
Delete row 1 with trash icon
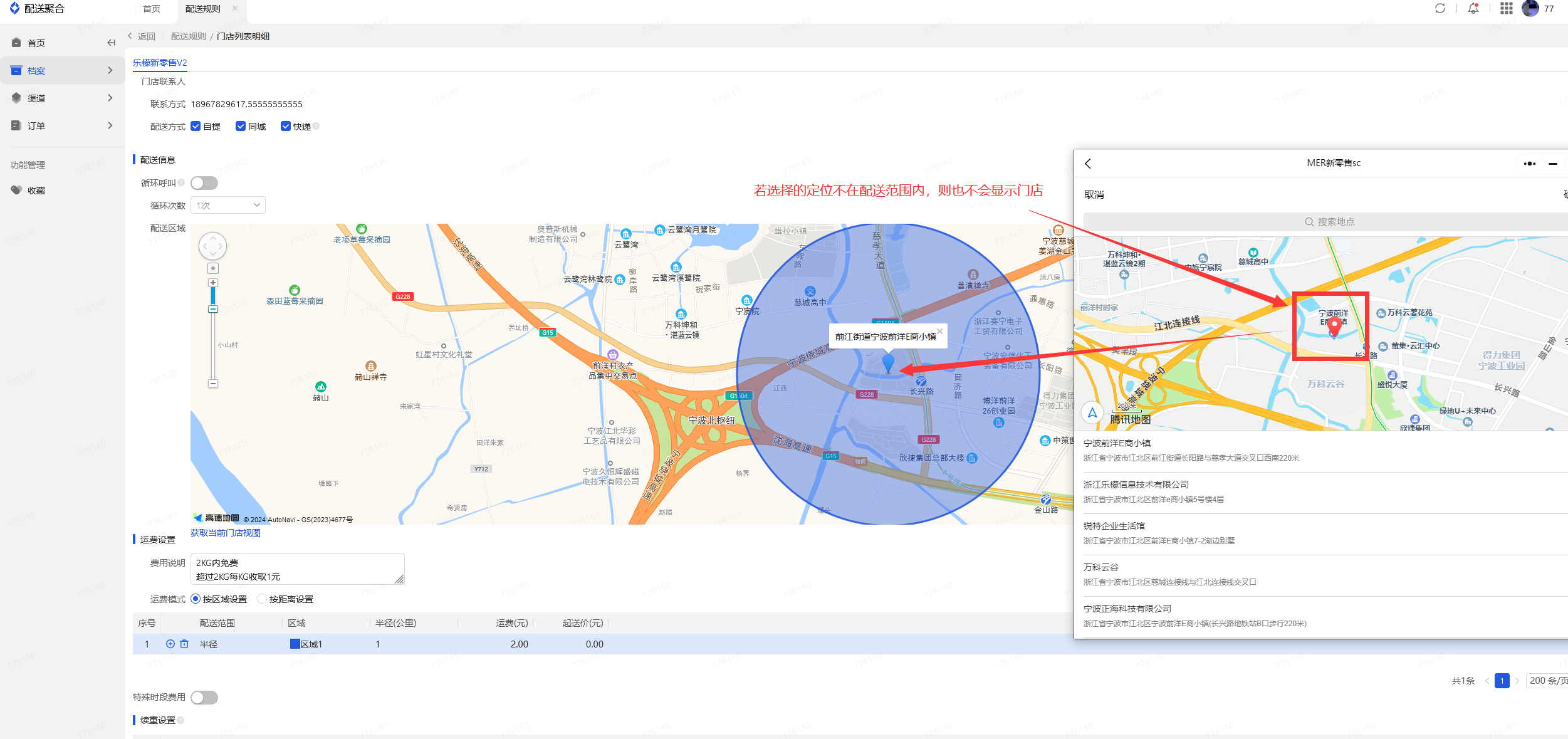click(184, 644)
